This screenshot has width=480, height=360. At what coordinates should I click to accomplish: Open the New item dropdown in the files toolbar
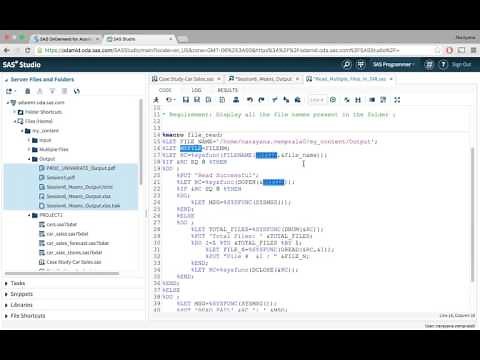click(x=11, y=91)
